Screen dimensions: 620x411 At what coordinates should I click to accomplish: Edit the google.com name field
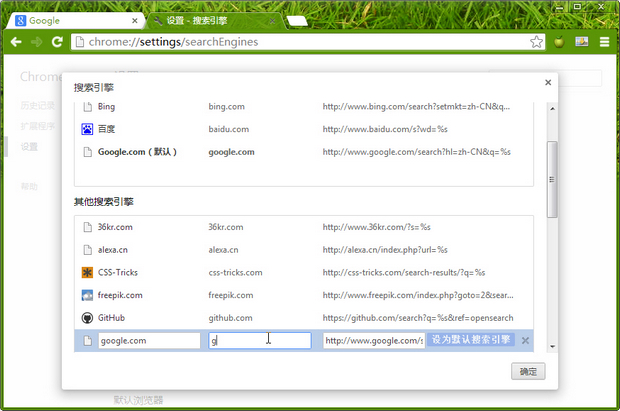point(149,341)
